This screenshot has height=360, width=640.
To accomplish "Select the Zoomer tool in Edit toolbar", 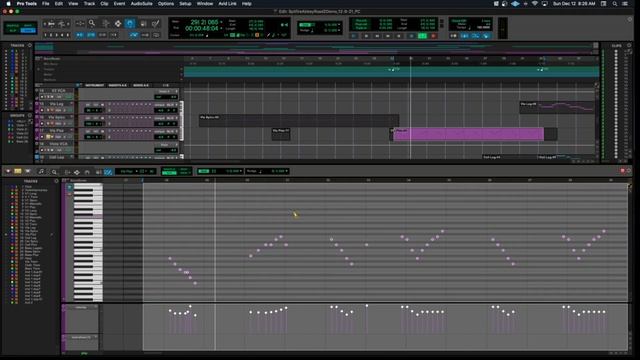I will point(92,24).
